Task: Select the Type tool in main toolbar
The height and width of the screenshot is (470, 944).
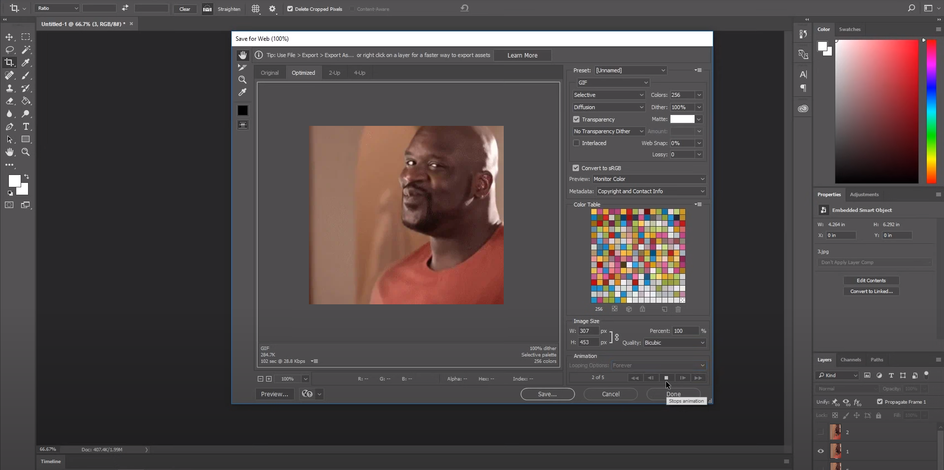Action: tap(26, 127)
